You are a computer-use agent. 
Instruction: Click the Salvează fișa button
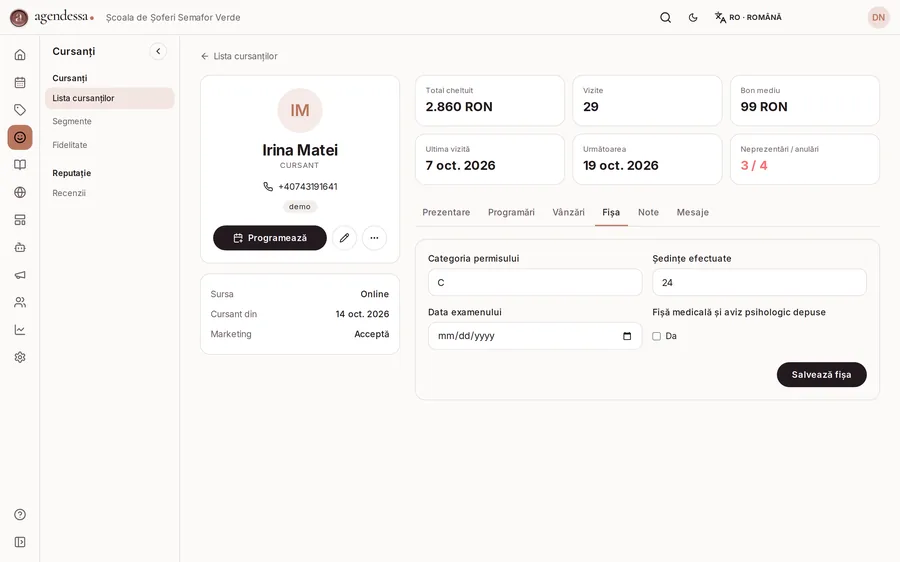(x=821, y=374)
